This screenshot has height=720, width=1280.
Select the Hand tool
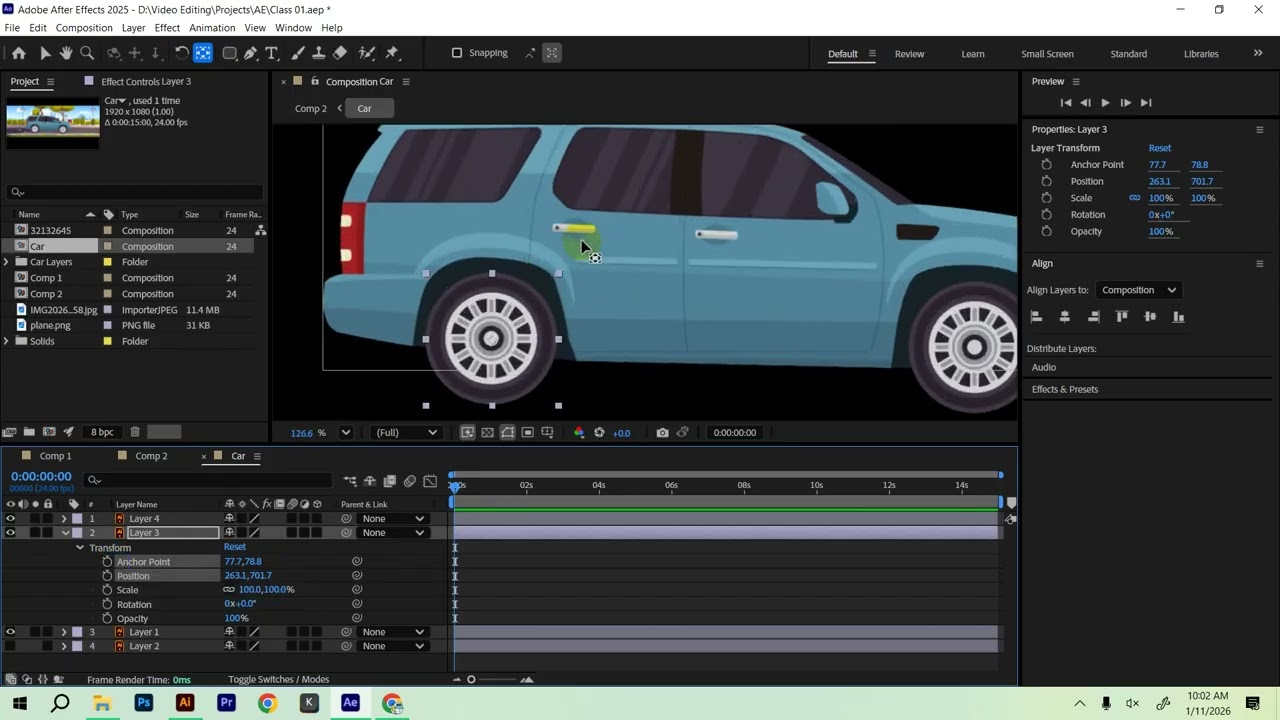coord(66,53)
